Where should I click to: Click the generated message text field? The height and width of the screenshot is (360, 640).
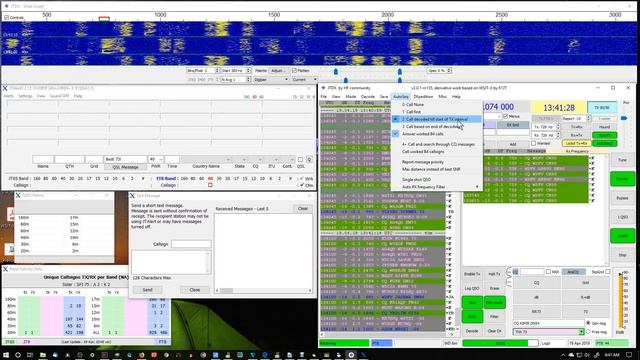(549, 323)
